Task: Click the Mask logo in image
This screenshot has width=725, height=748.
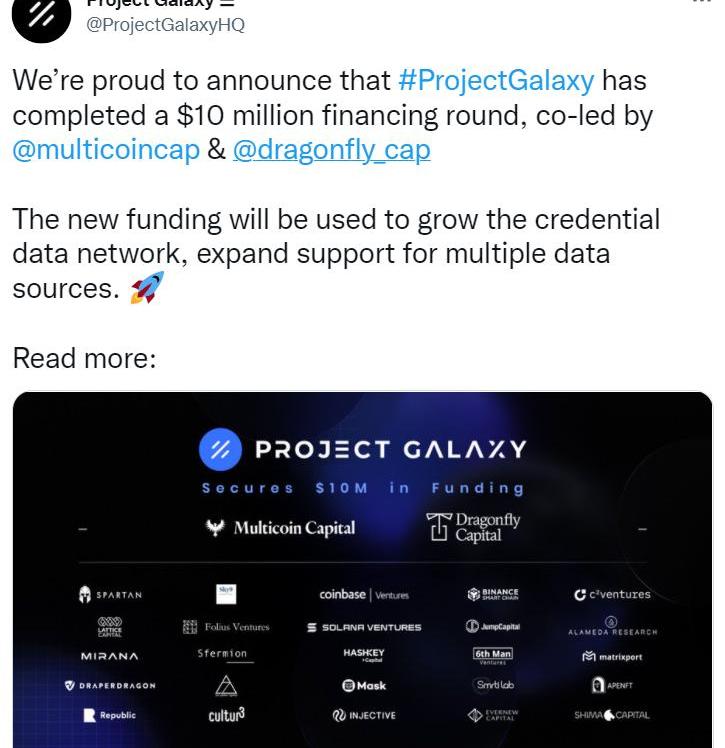Action: 364,686
